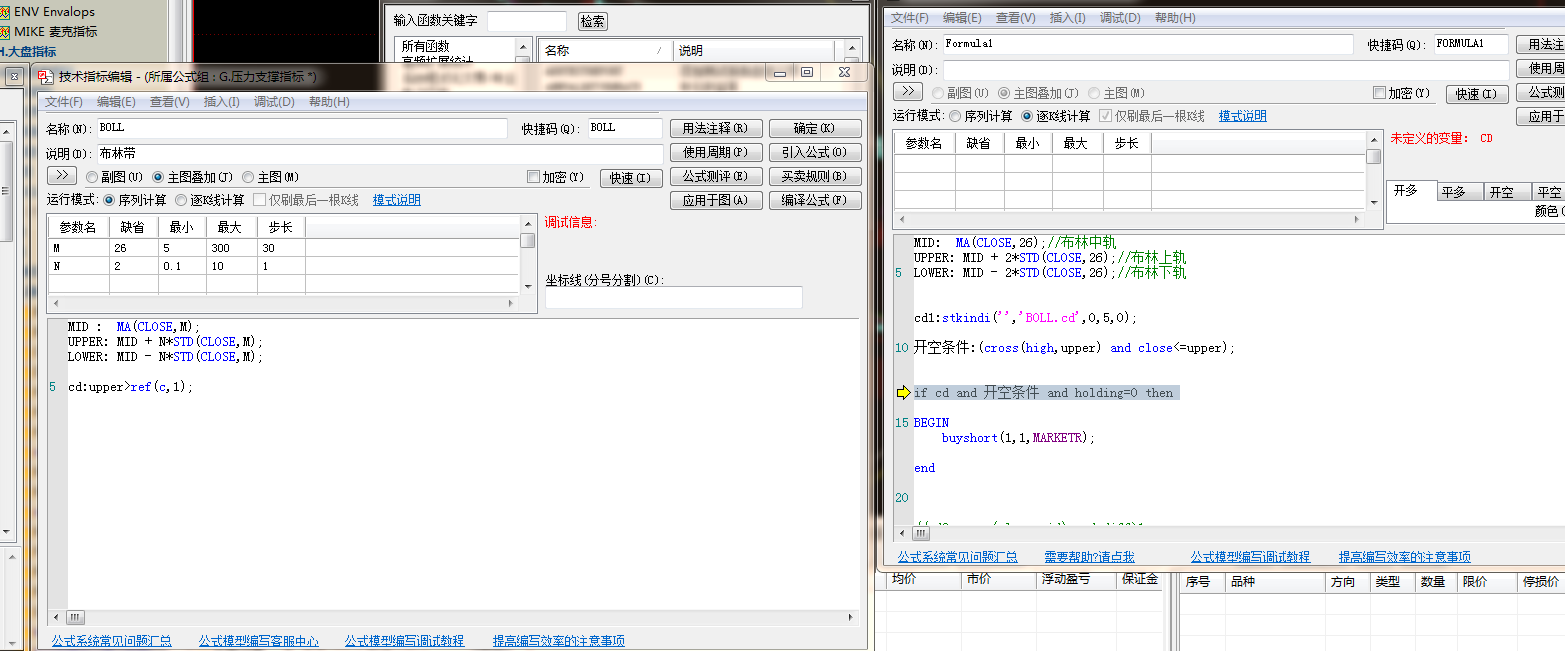Expand the >> button in the Formula1 editor
The width and height of the screenshot is (1565, 651).
pos(907,92)
